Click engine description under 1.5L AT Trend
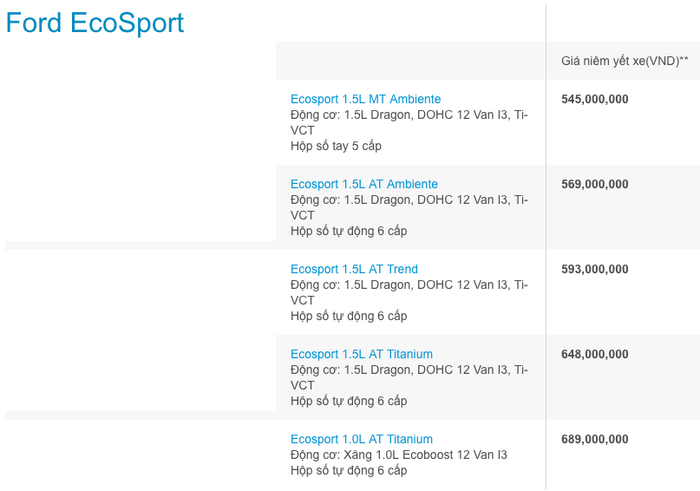 pos(408,292)
